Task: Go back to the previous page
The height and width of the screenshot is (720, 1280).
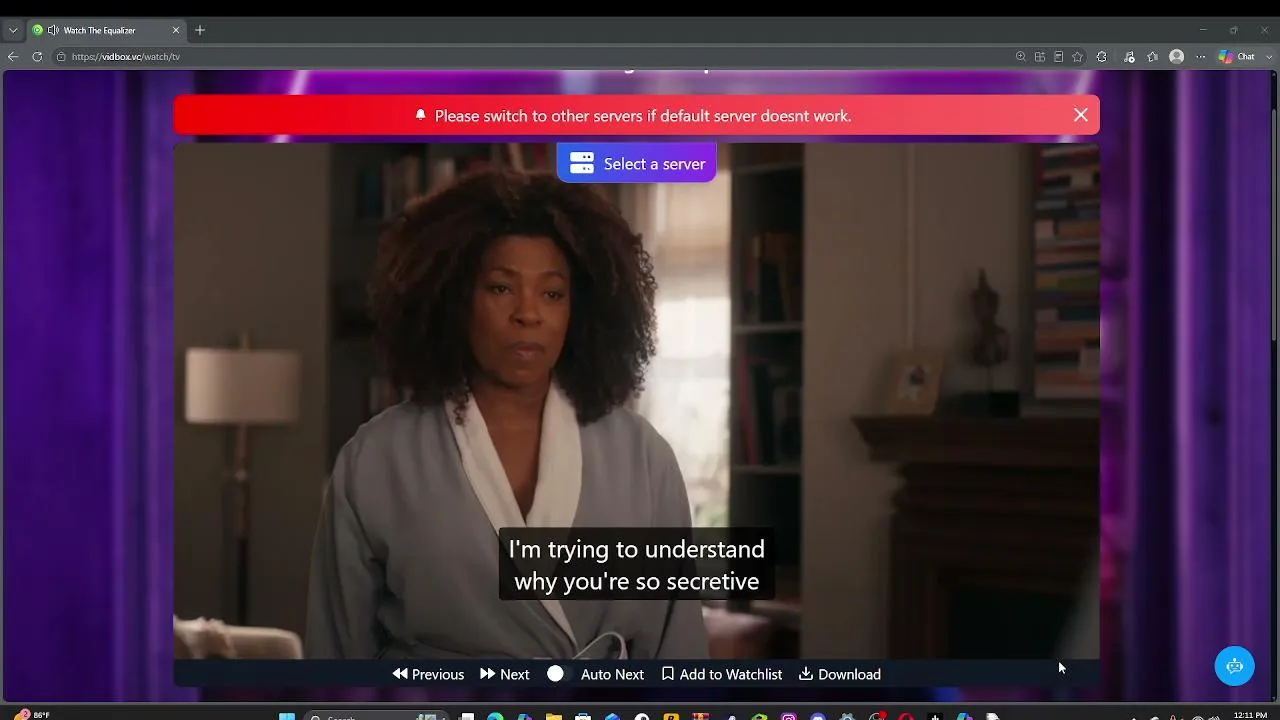Action: tap(13, 57)
